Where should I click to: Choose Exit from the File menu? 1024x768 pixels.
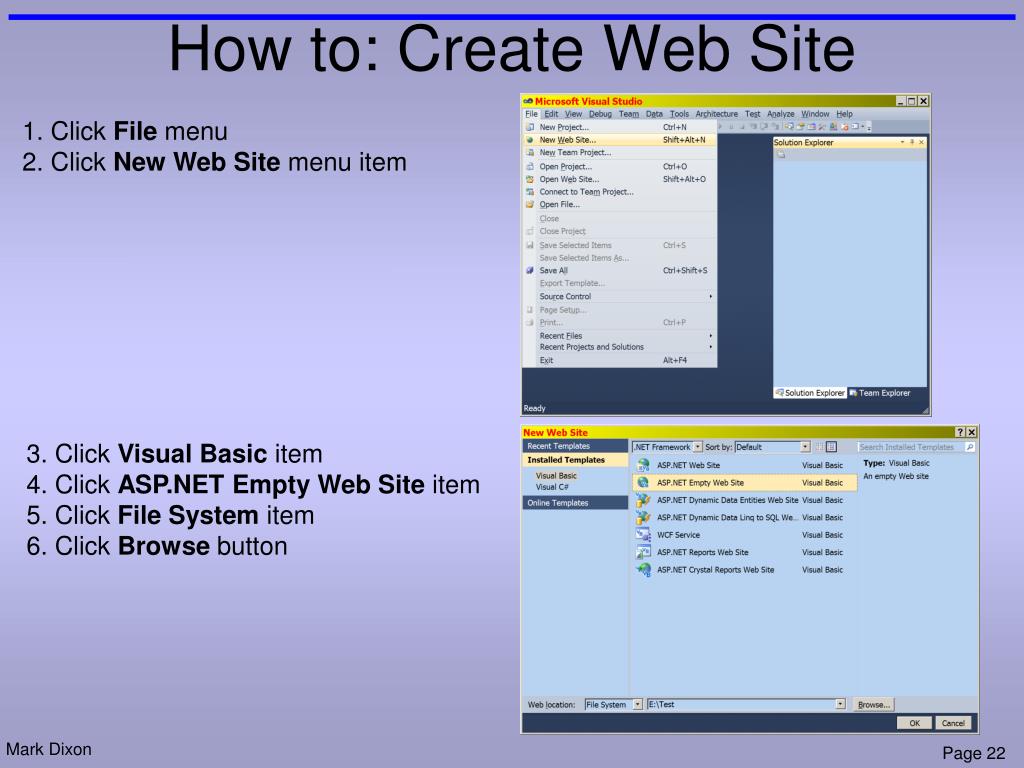point(620,360)
